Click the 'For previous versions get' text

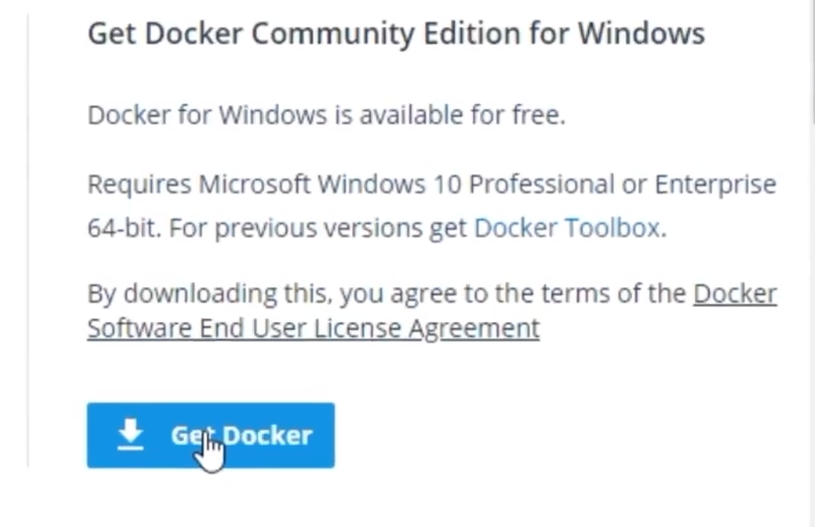pos(318,228)
